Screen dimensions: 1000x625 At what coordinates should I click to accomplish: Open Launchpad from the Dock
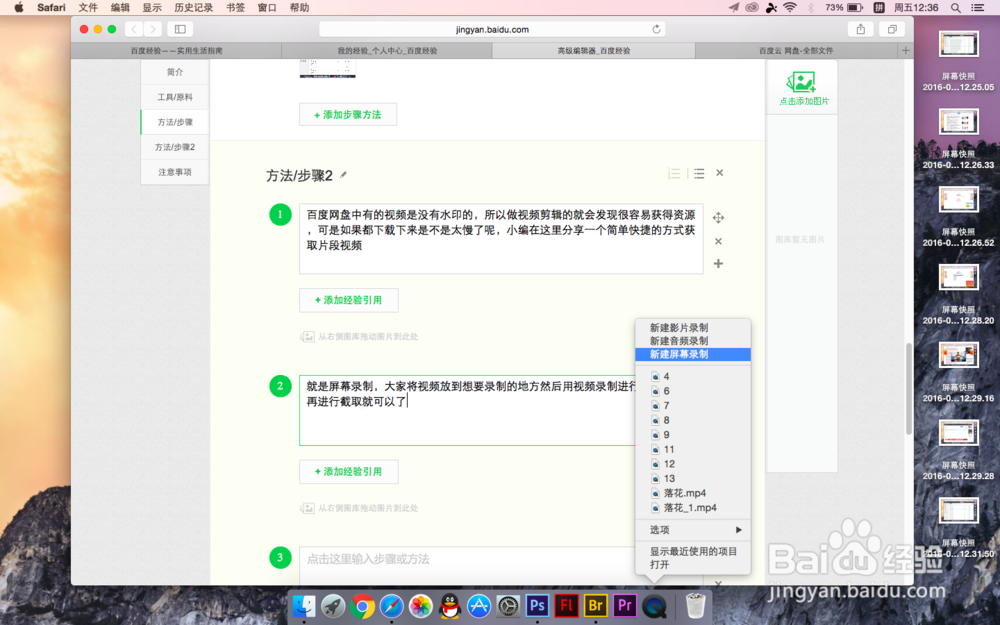tap(332, 605)
